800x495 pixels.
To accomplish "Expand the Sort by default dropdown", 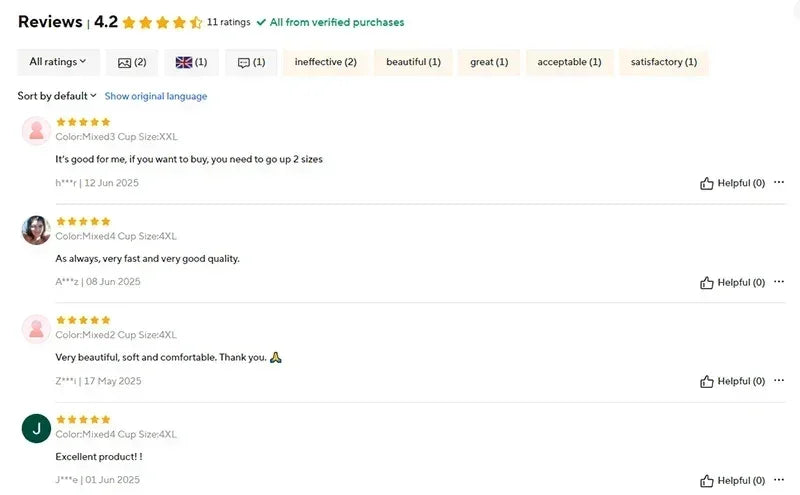I will (57, 96).
